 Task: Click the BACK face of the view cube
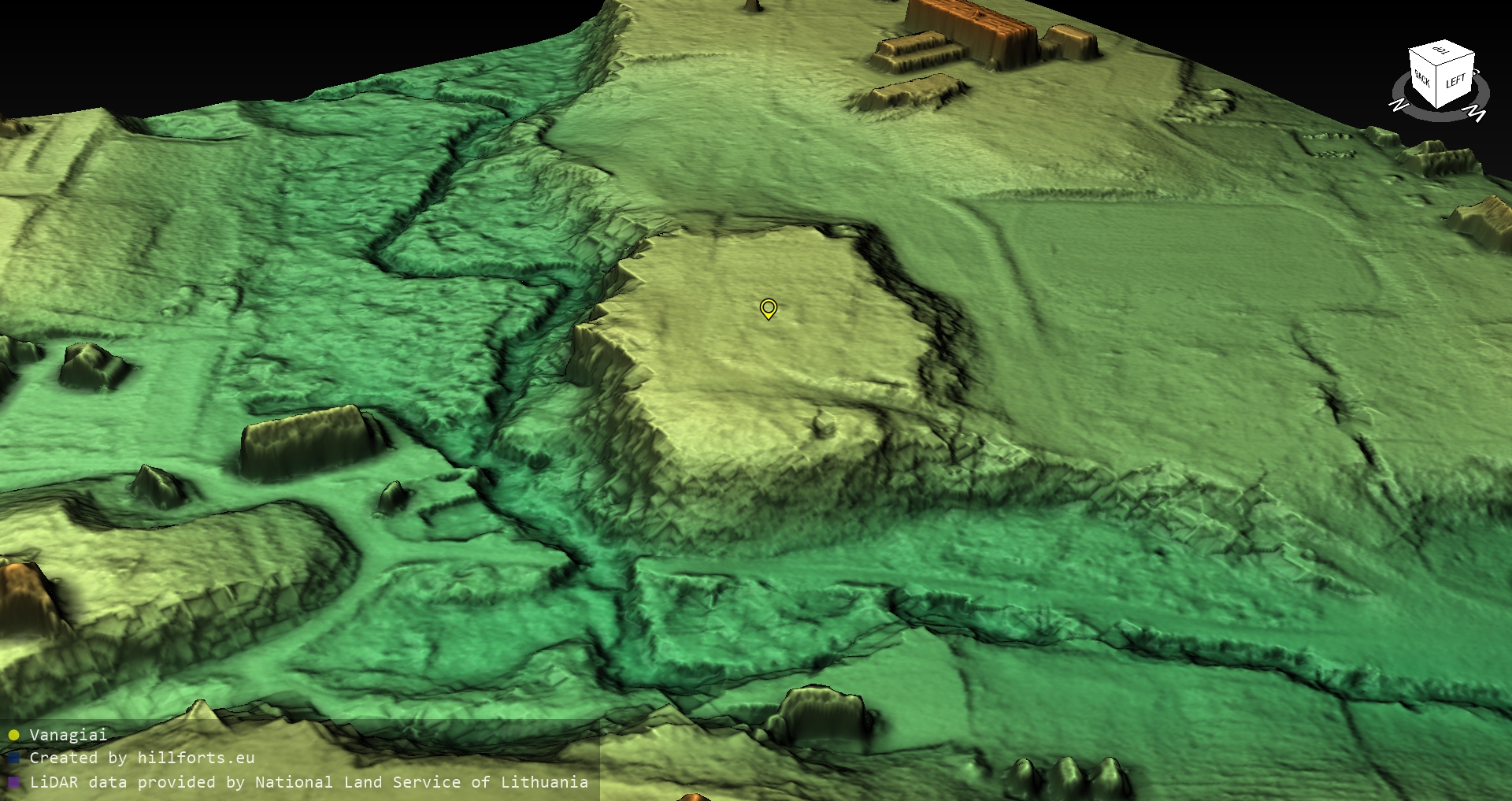(1422, 78)
